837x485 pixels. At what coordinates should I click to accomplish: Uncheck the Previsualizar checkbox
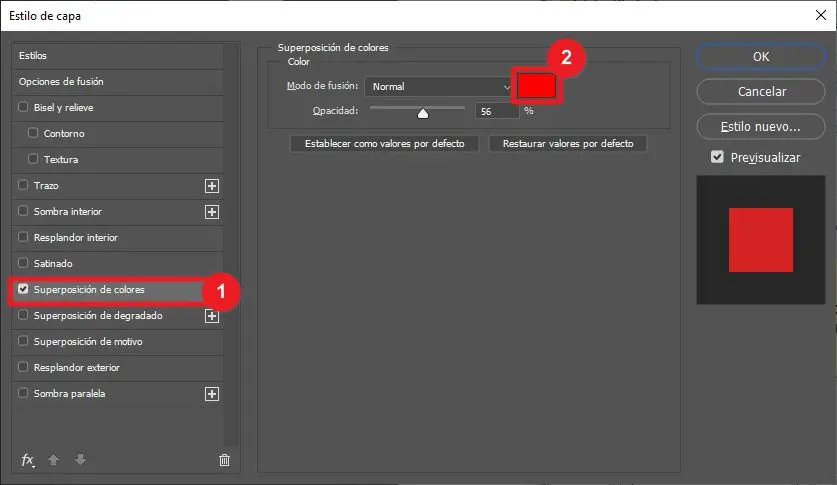point(717,157)
